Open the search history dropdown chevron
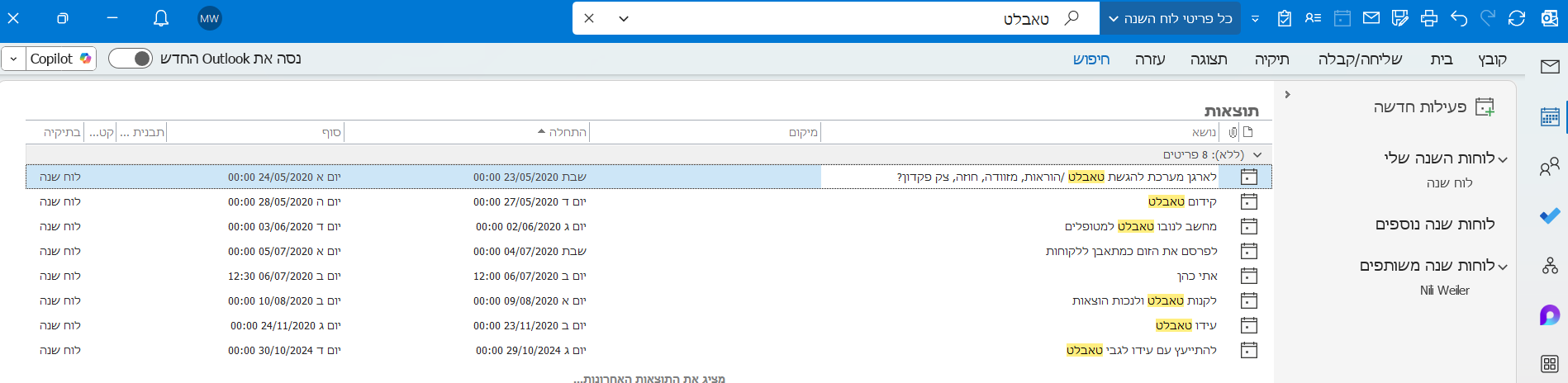The width and height of the screenshot is (1568, 383). click(x=624, y=18)
